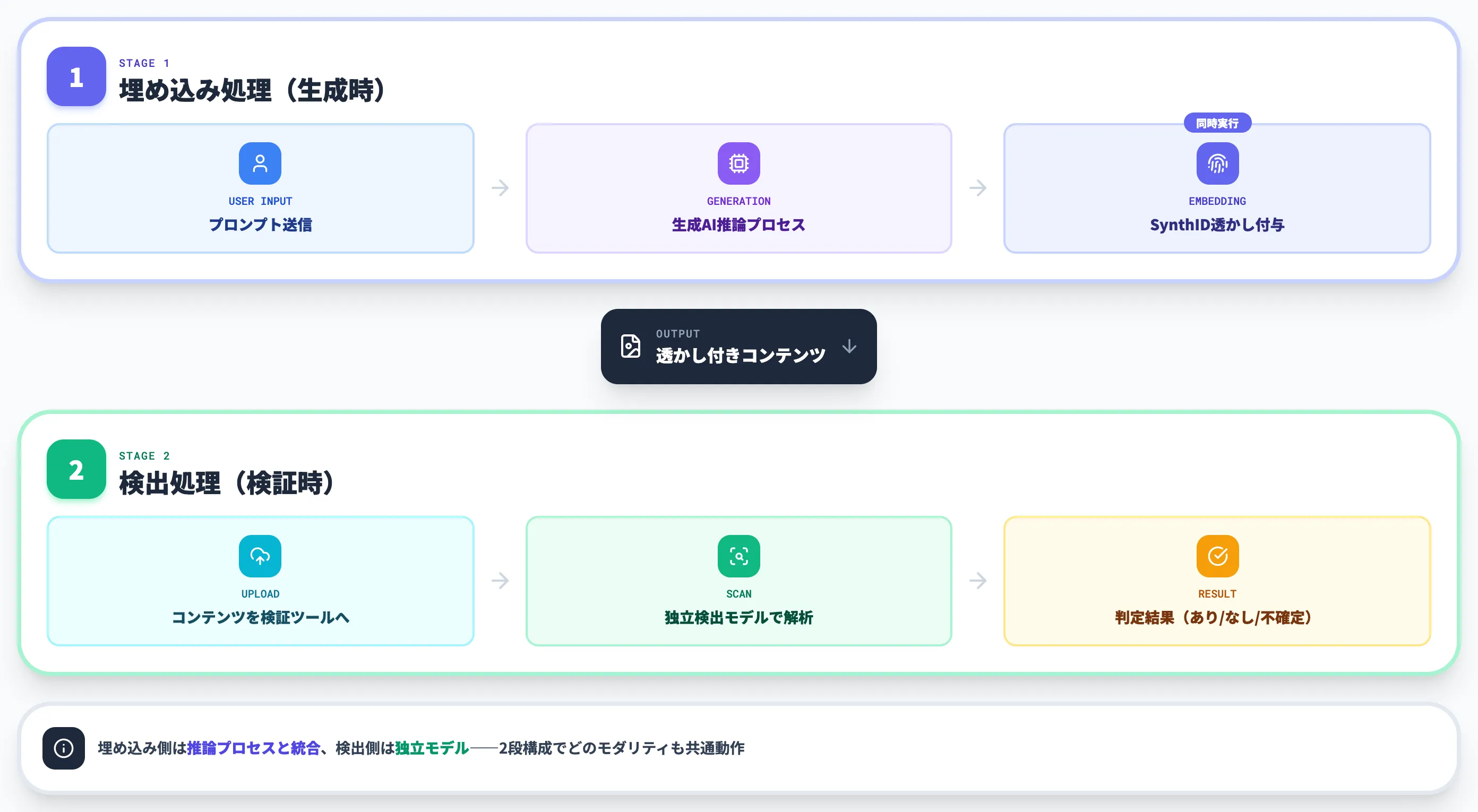
Task: Click the USER INPUT label
Action: pyautogui.click(x=260, y=201)
